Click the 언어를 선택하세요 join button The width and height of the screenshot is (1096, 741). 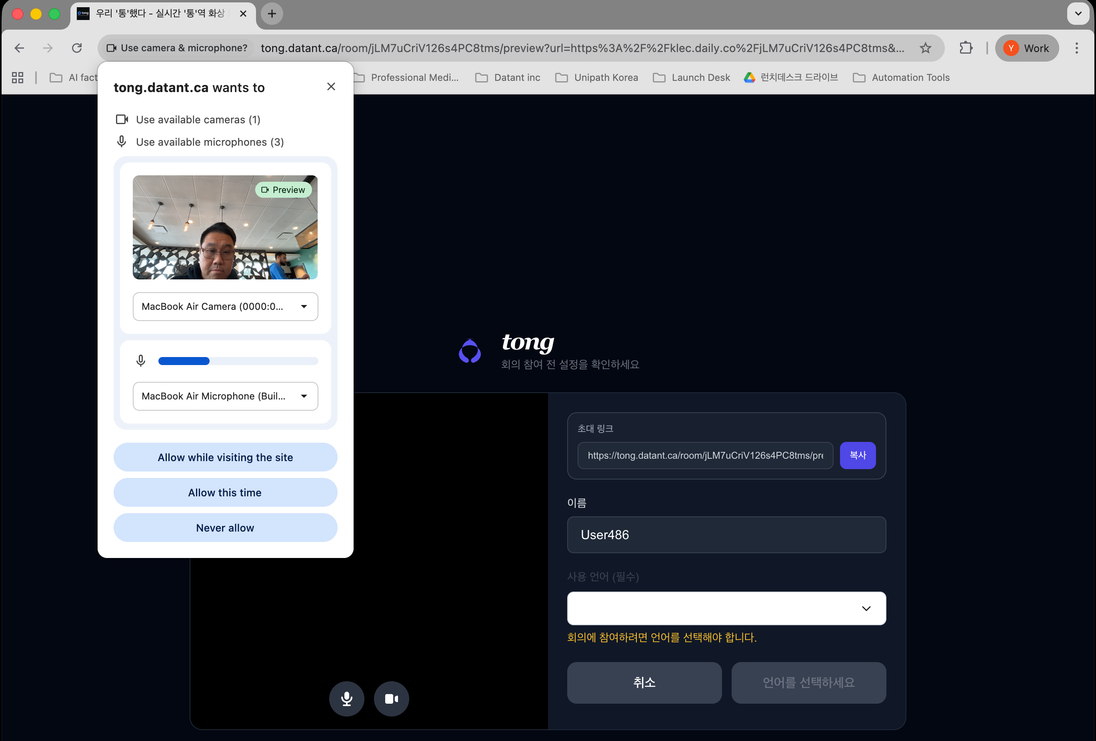(x=809, y=682)
